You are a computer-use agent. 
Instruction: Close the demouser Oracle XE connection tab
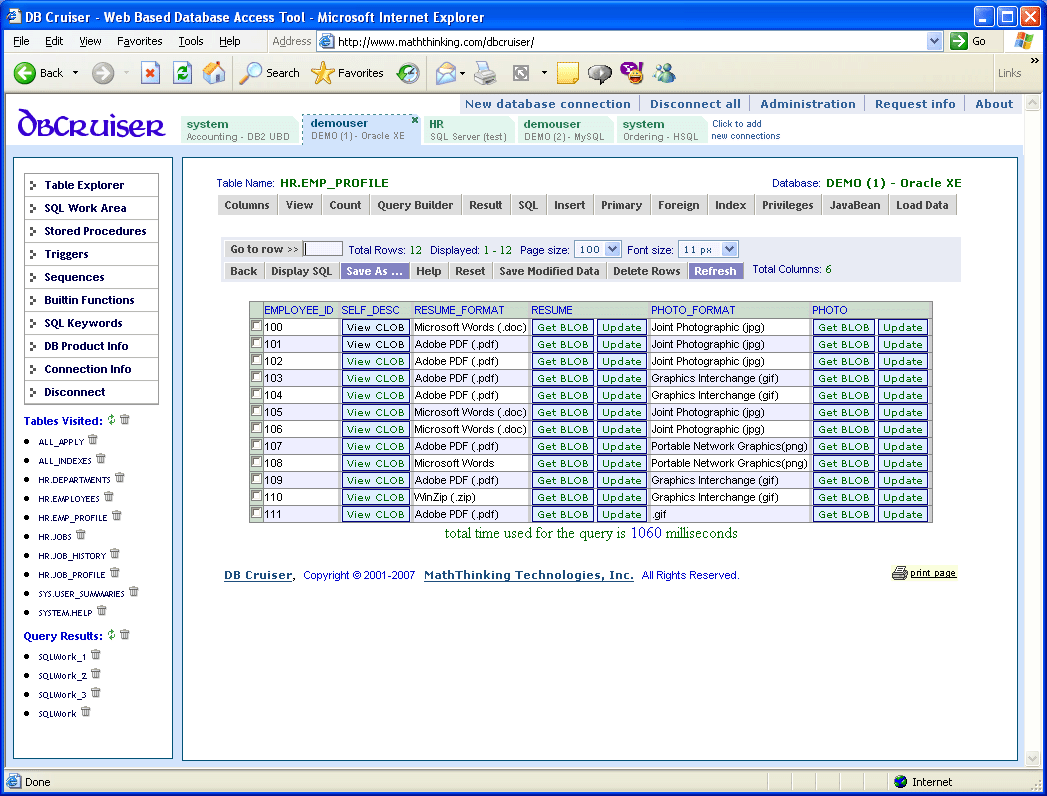(x=414, y=120)
